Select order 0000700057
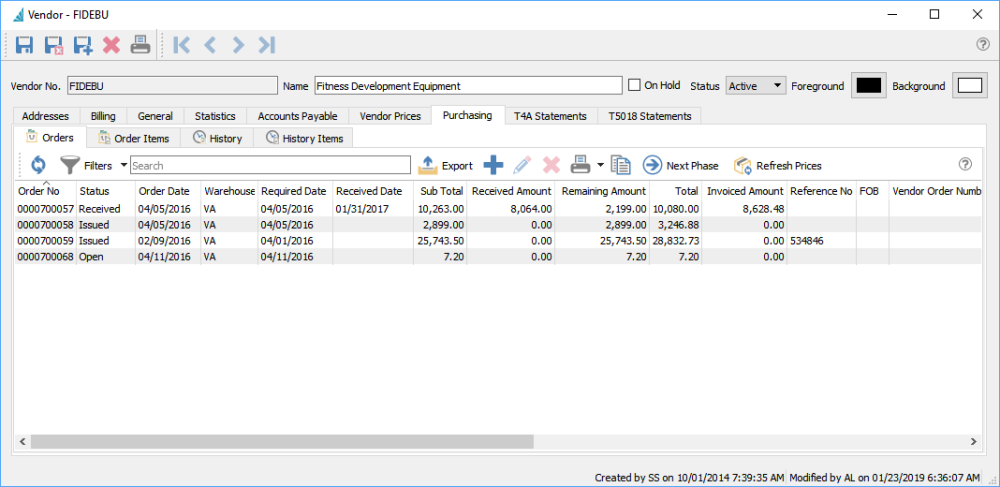 click(499, 208)
